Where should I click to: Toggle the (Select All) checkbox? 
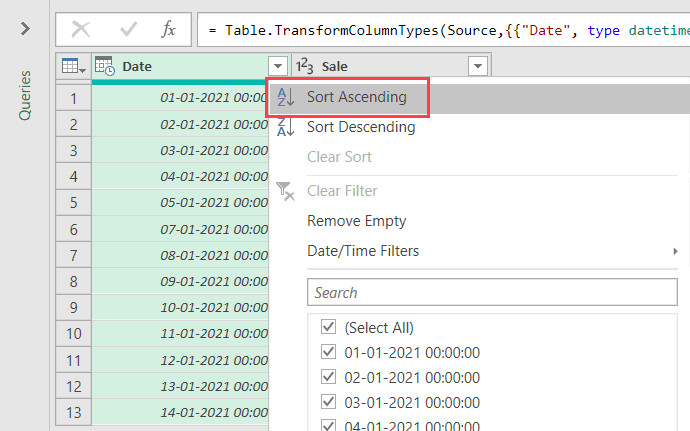point(326,327)
